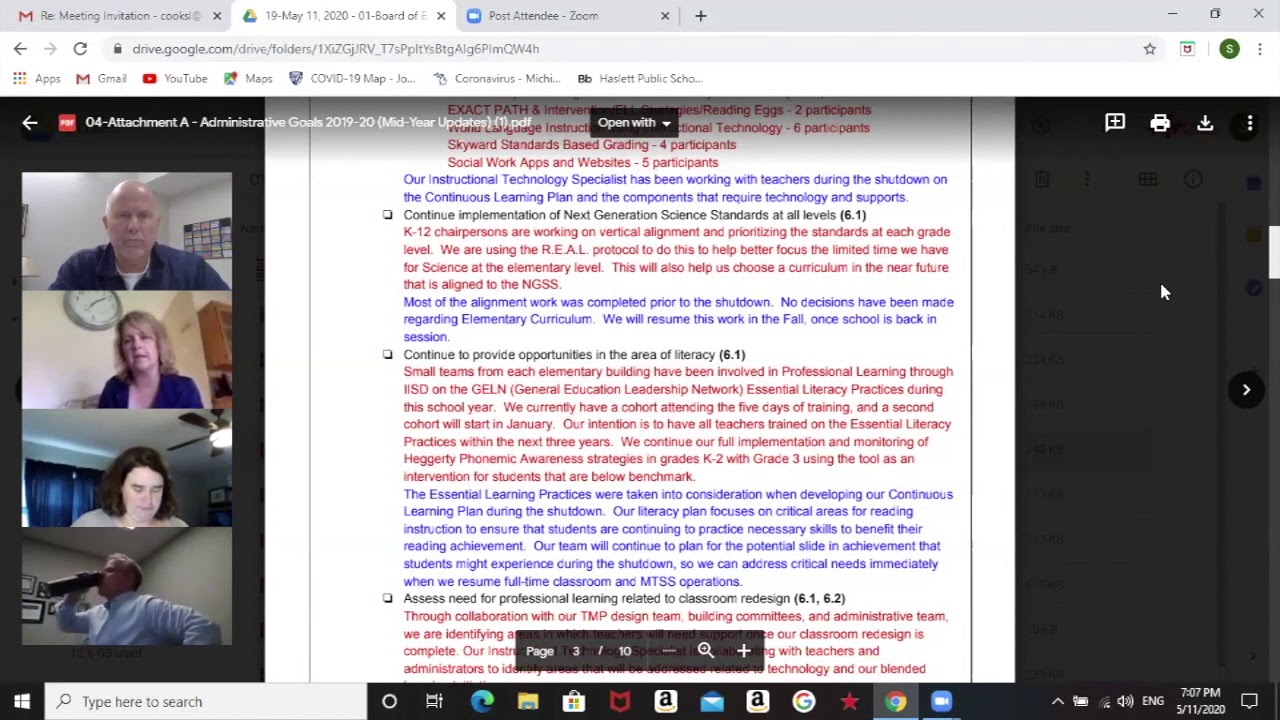Click the current page number field
The height and width of the screenshot is (720, 1280).
pyautogui.click(x=576, y=651)
